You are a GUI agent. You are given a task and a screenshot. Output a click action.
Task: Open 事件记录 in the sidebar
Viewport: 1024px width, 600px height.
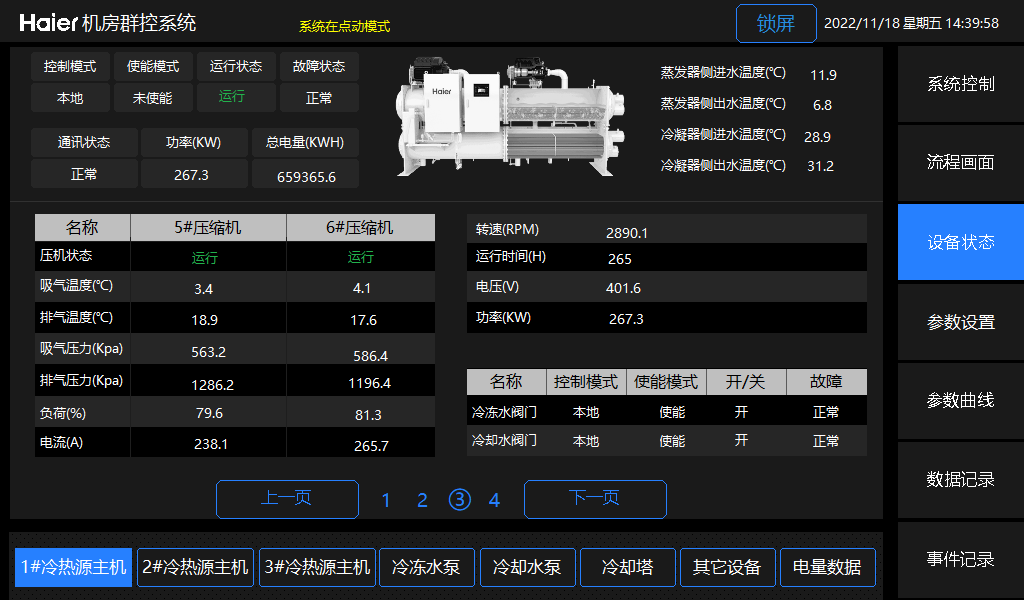(960, 559)
